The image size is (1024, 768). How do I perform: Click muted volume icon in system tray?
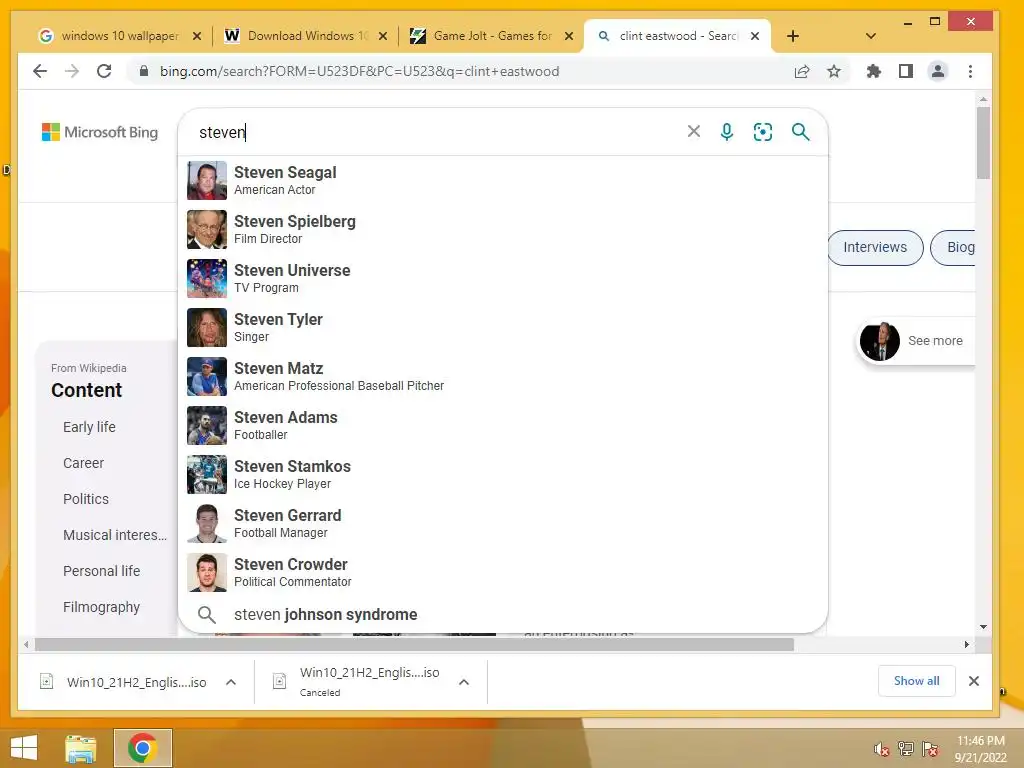click(x=881, y=749)
